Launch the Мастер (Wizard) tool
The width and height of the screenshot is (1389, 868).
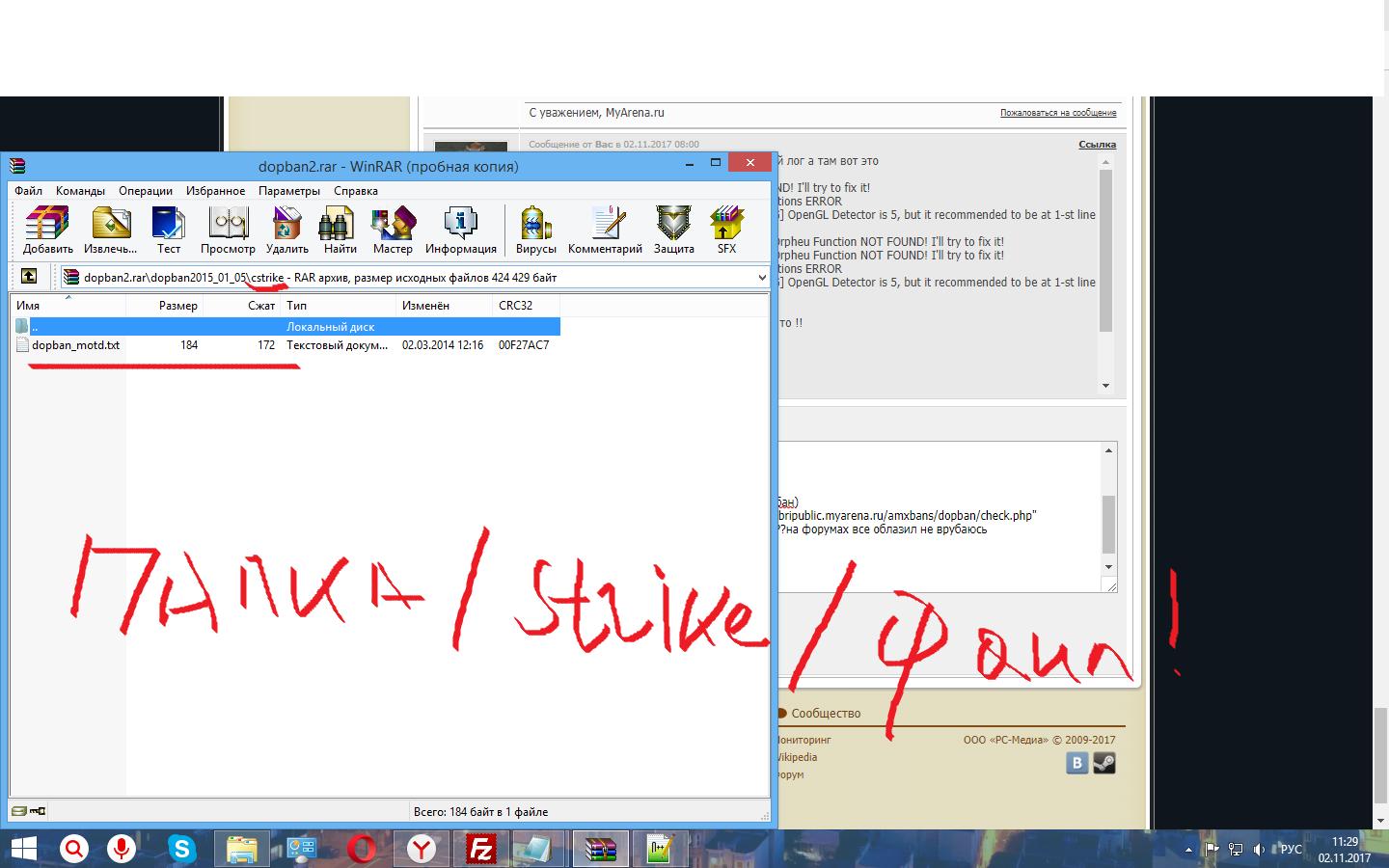393,230
